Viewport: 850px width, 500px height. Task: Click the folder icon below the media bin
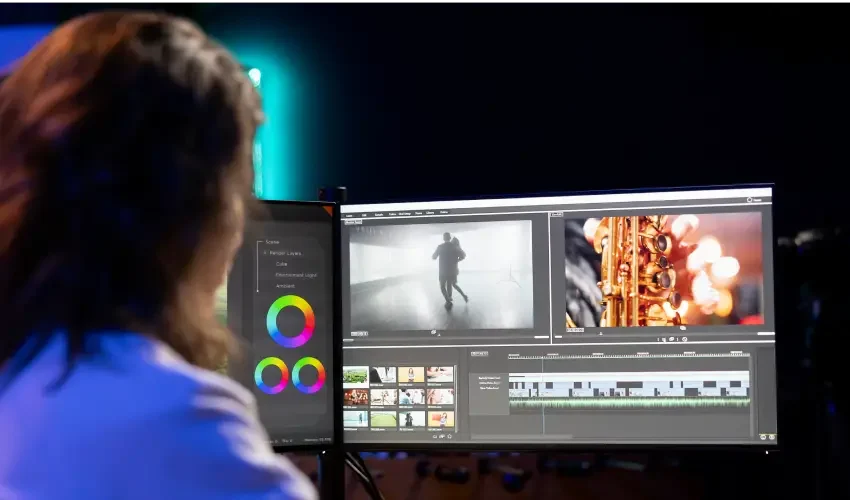442,436
